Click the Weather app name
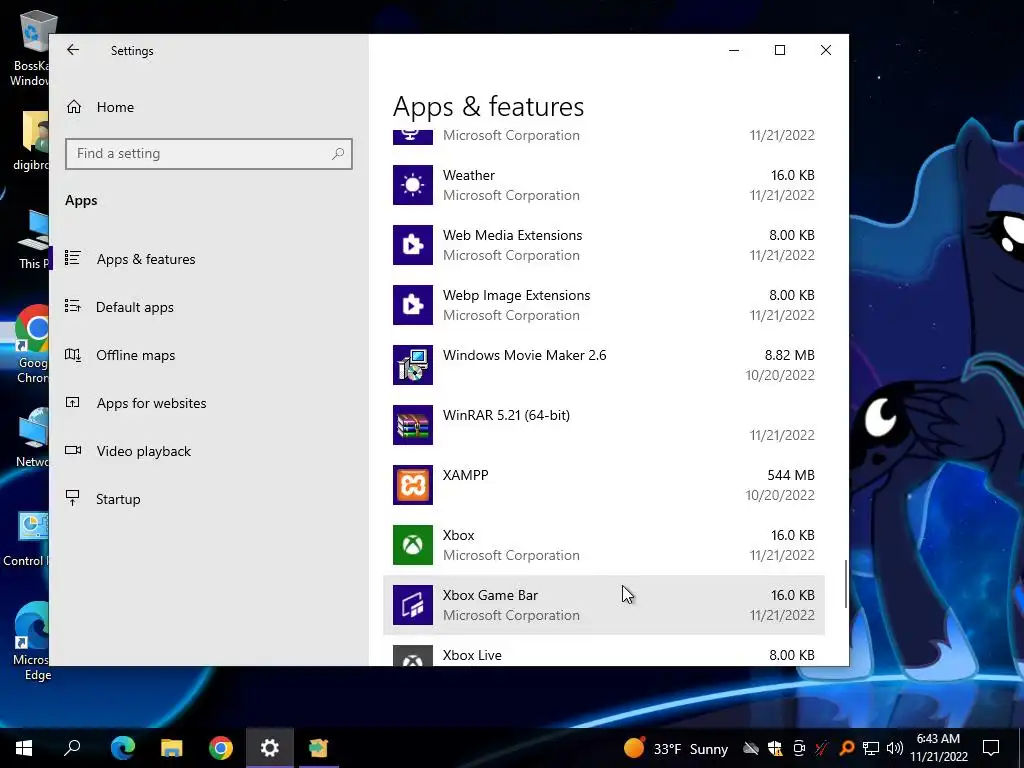The width and height of the screenshot is (1024, 768). (x=469, y=175)
